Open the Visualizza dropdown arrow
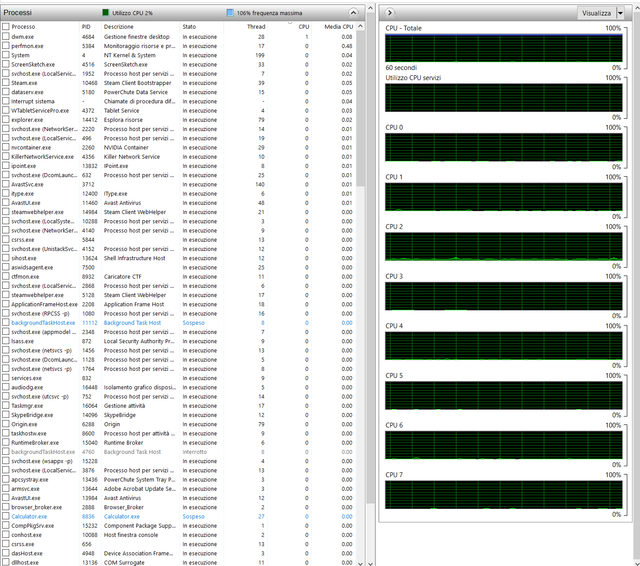This screenshot has width=640, height=566. [620, 13]
